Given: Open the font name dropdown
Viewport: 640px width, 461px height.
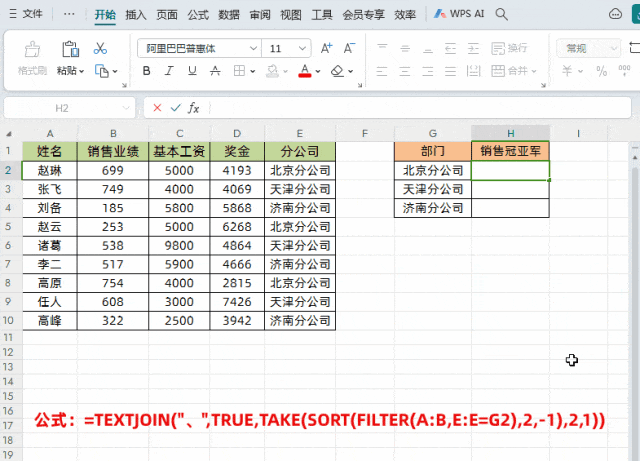Looking at the screenshot, I should (x=253, y=49).
